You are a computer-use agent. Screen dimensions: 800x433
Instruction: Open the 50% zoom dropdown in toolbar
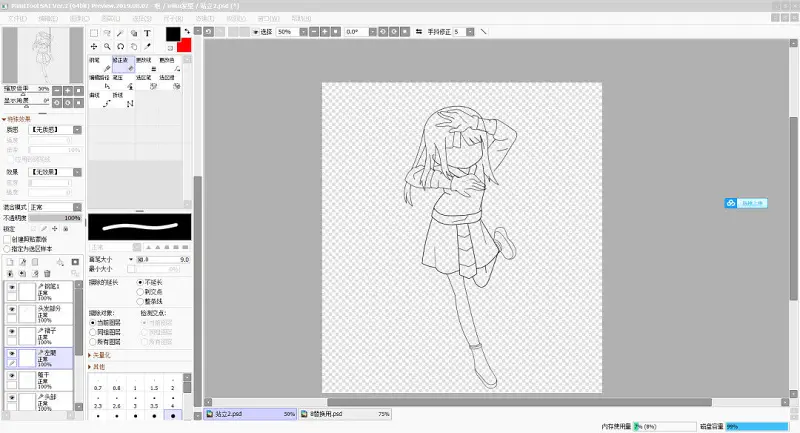point(303,32)
